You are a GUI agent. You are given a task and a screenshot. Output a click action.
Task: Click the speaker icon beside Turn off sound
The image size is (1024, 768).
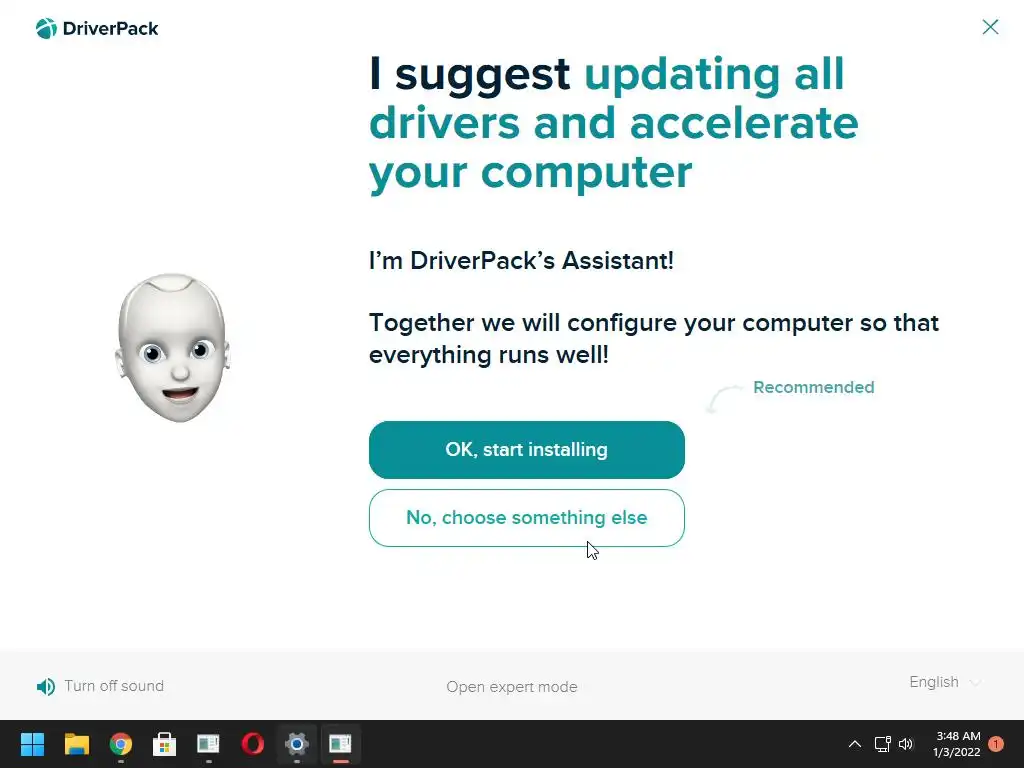pos(46,686)
